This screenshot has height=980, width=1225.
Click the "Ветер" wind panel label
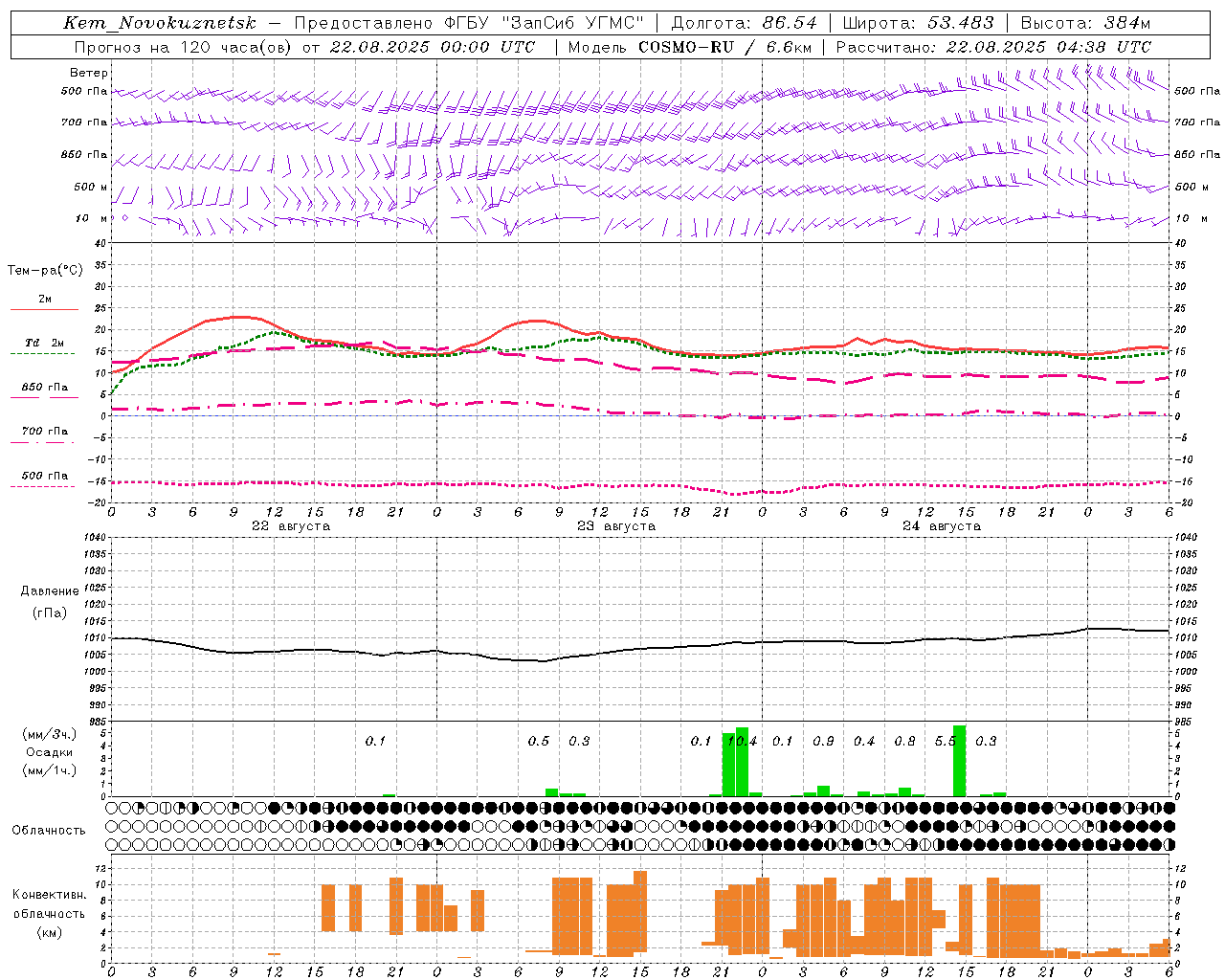tap(89, 73)
